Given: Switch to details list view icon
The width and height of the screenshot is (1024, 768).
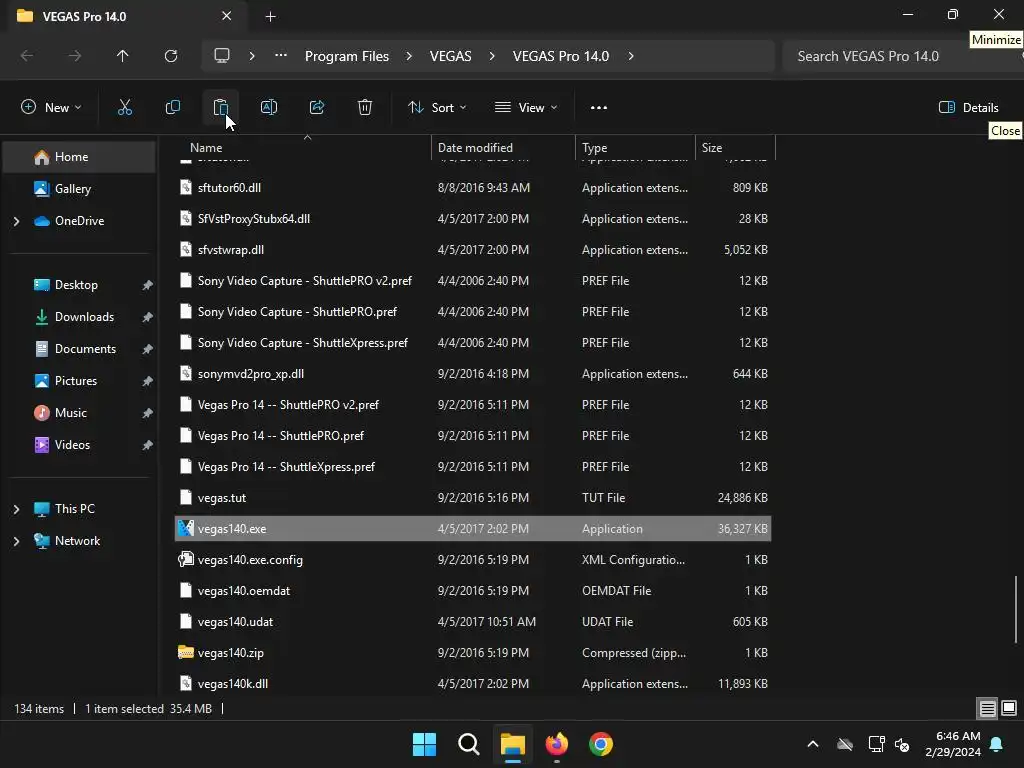Looking at the screenshot, I should pos(987,709).
